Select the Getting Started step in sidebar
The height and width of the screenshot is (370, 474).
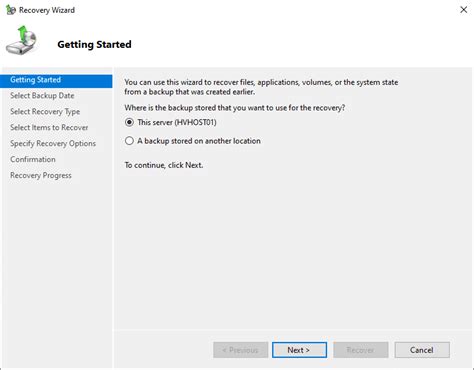(x=56, y=80)
